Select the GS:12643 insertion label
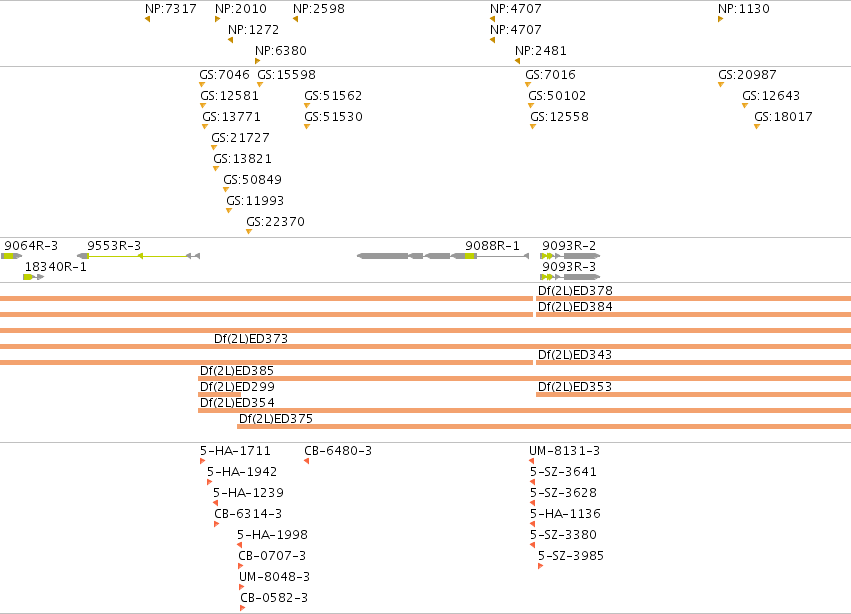 click(x=771, y=96)
